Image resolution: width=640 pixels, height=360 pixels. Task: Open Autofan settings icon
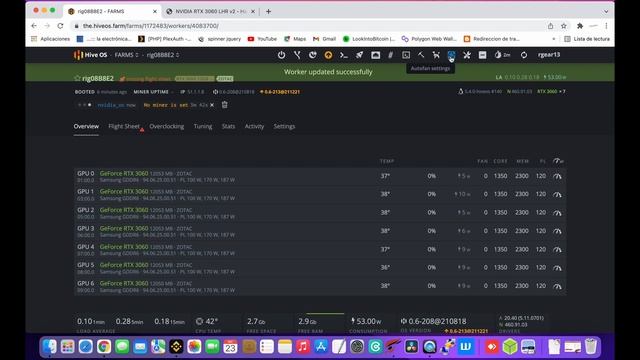tap(451, 55)
